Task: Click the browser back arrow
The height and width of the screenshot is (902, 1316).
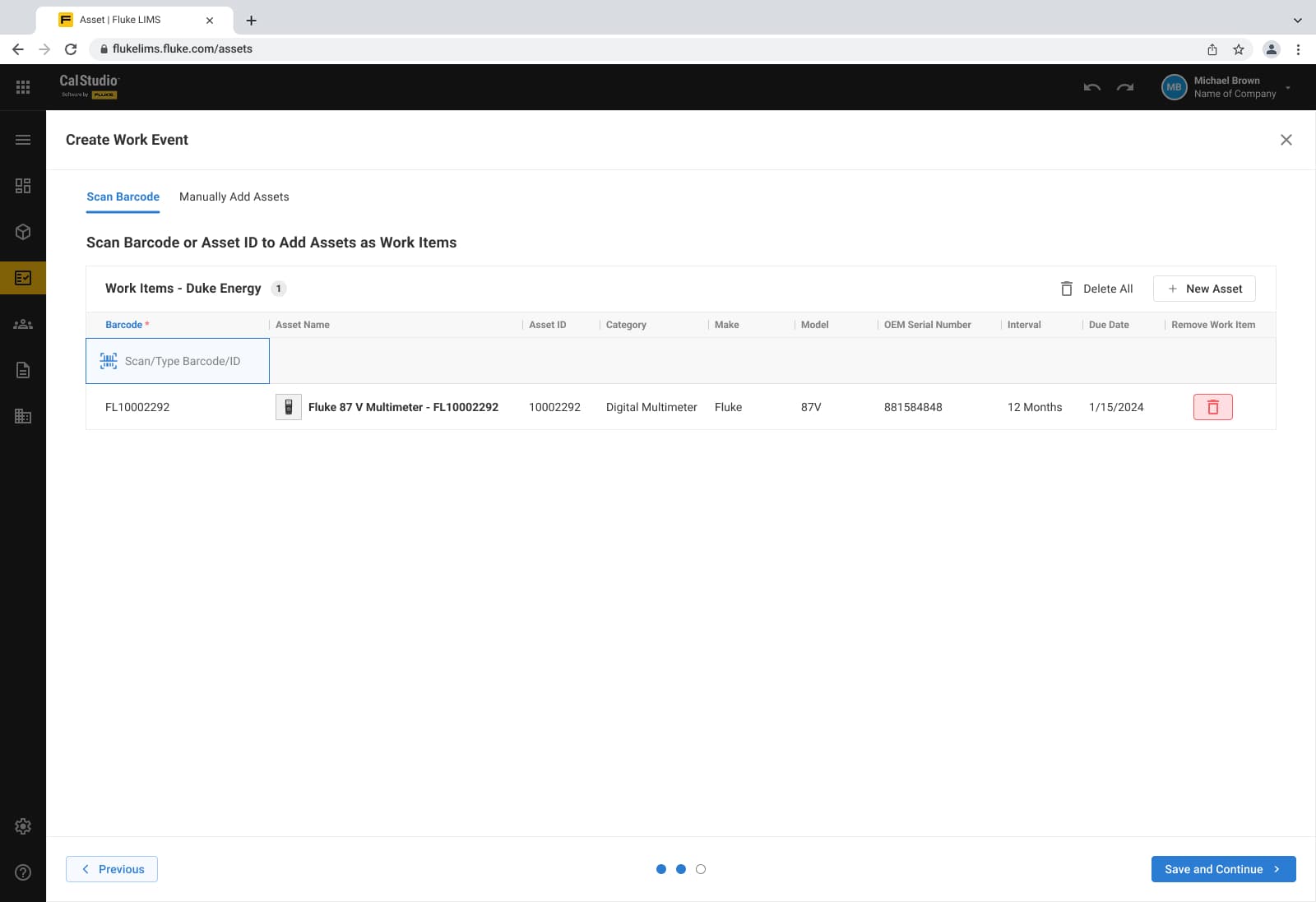Action: point(18,49)
